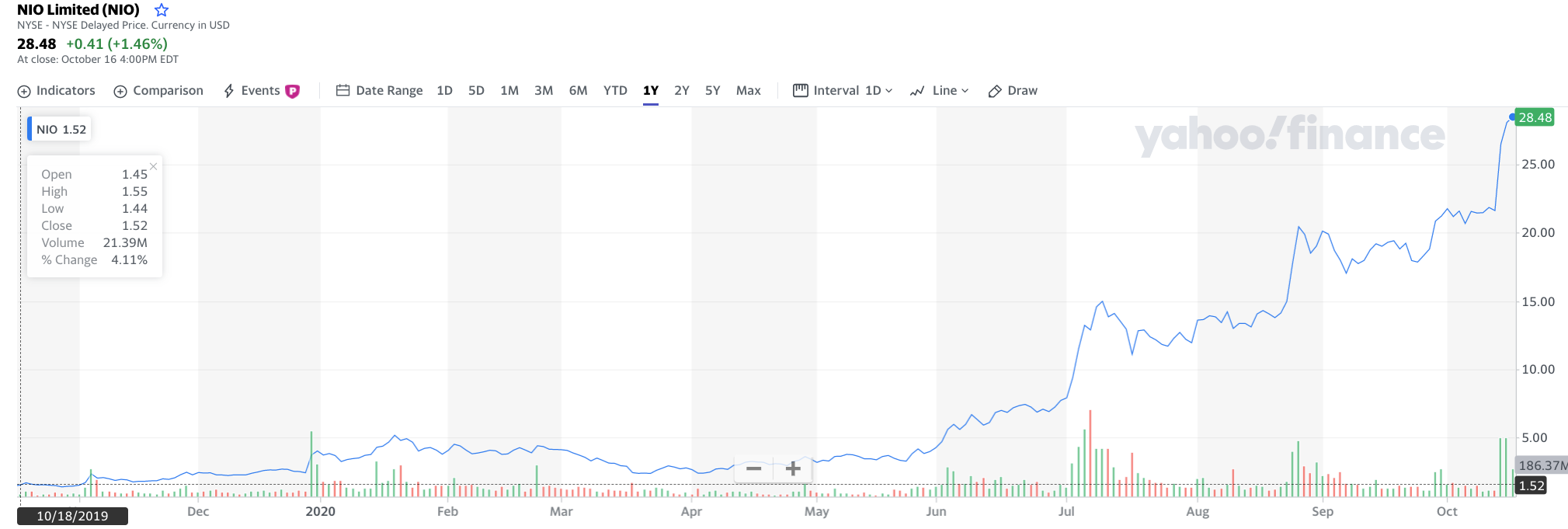Click the 20.00 price axis label
The image size is (1568, 529).
1538,232
